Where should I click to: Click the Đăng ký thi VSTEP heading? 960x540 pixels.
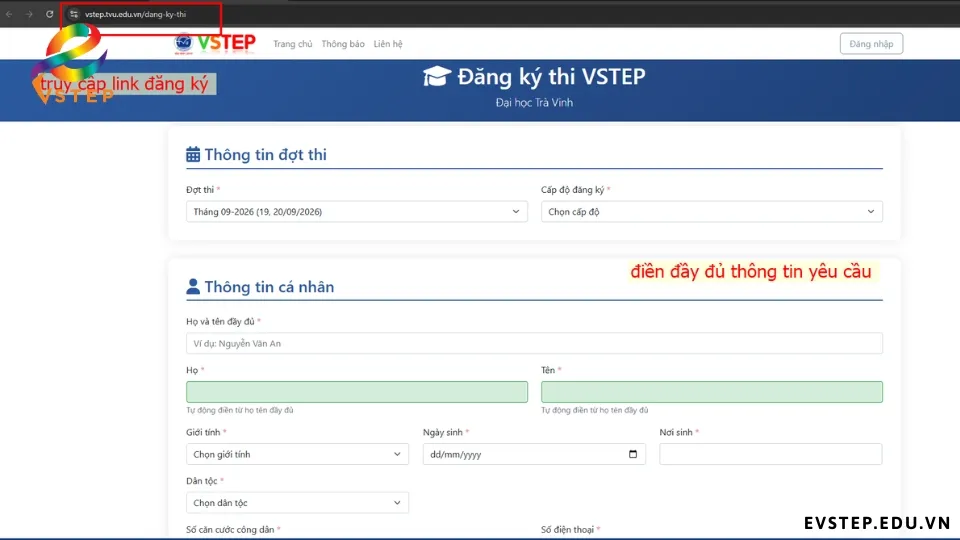pyautogui.click(x=551, y=77)
